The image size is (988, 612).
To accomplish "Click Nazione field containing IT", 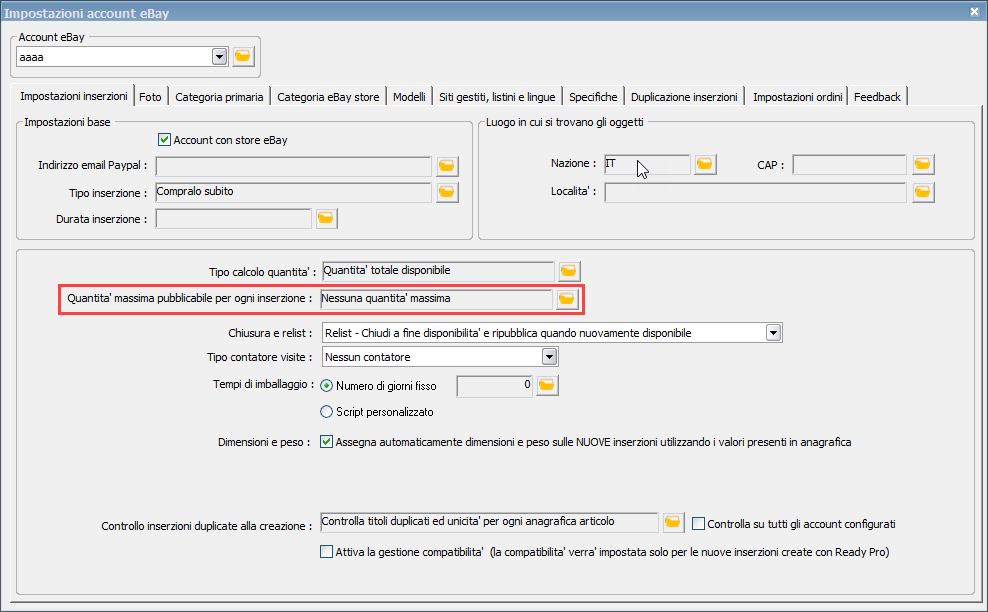I will (x=647, y=164).
